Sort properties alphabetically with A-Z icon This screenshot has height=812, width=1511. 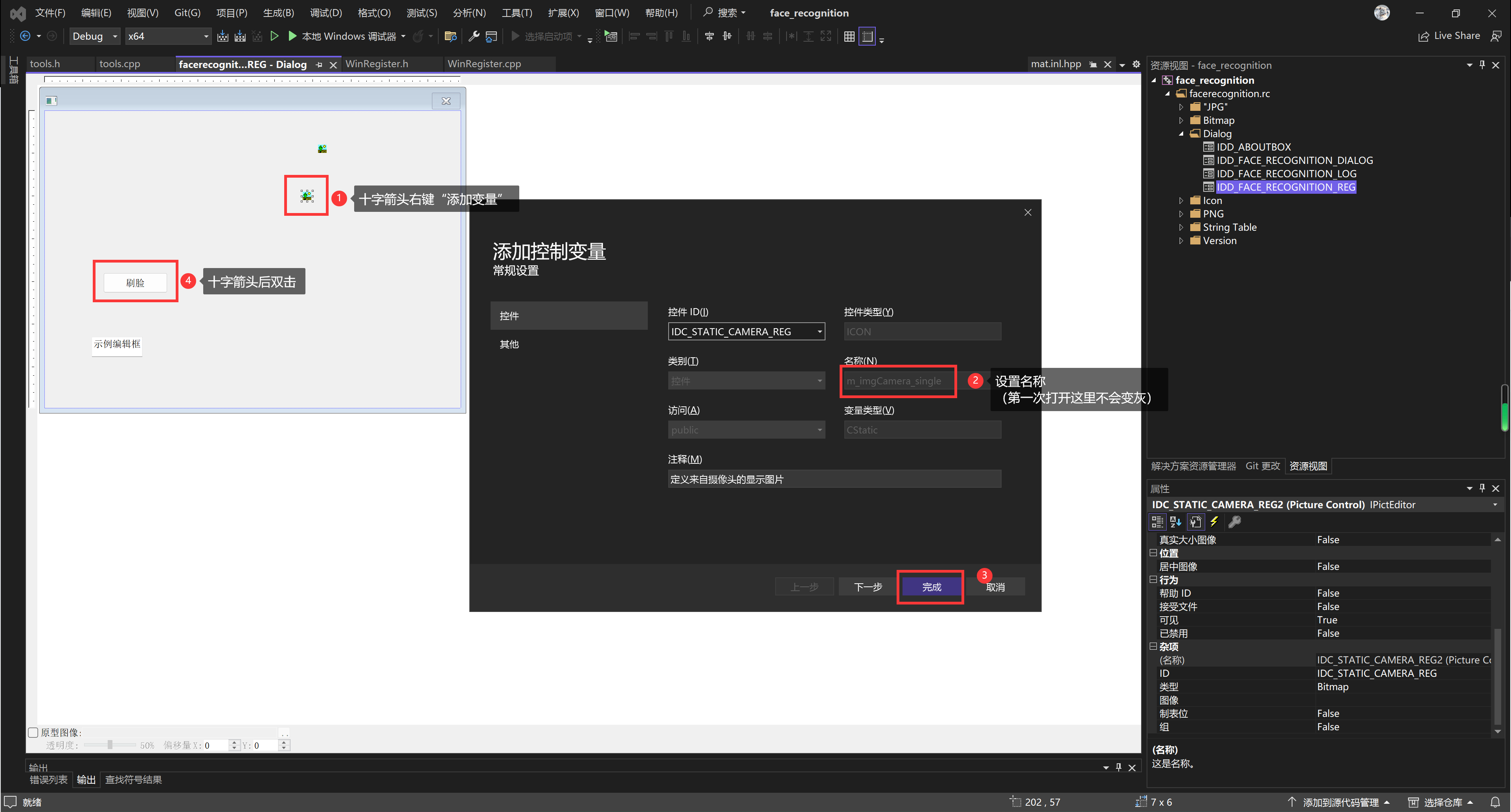pyautogui.click(x=1175, y=522)
